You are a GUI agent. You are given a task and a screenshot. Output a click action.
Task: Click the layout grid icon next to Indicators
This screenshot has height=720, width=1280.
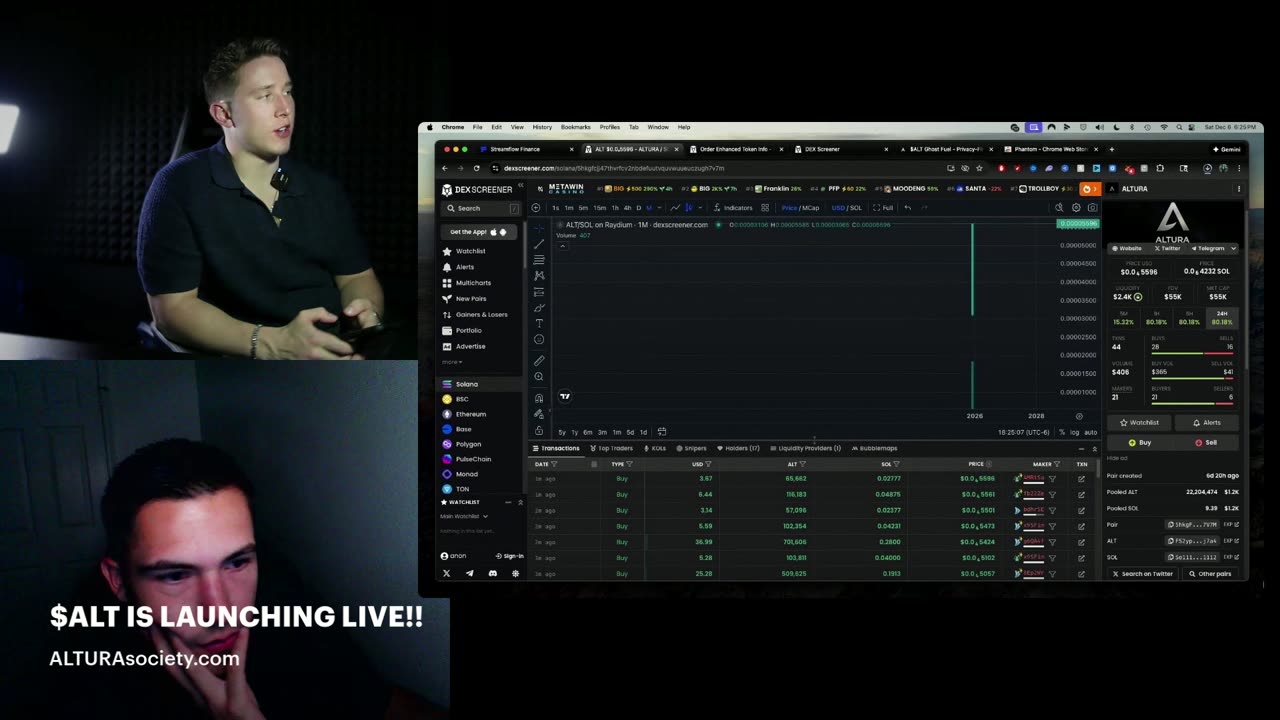(765, 208)
